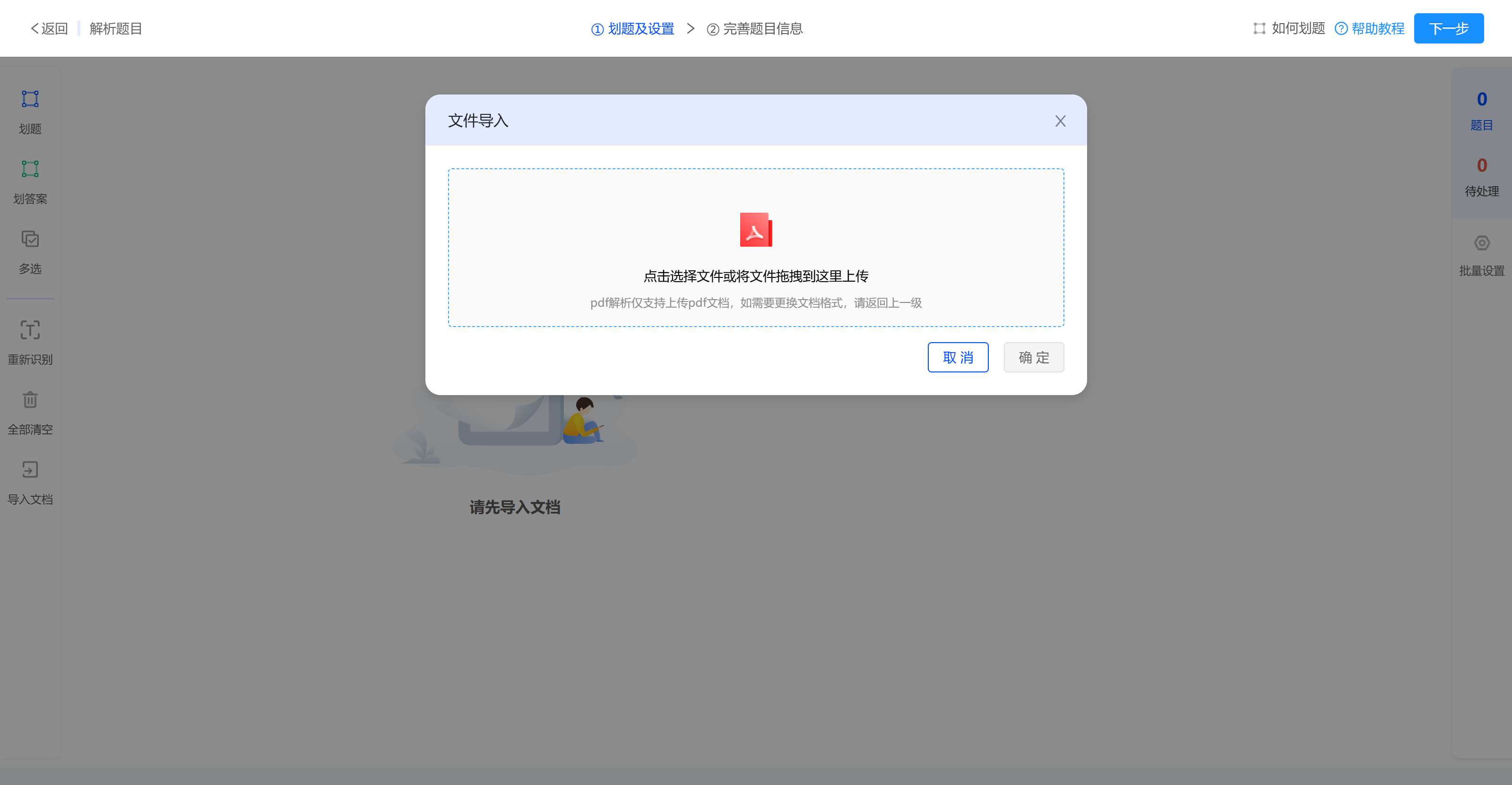
Task: Switch to step 划题及设置
Action: coord(632,28)
